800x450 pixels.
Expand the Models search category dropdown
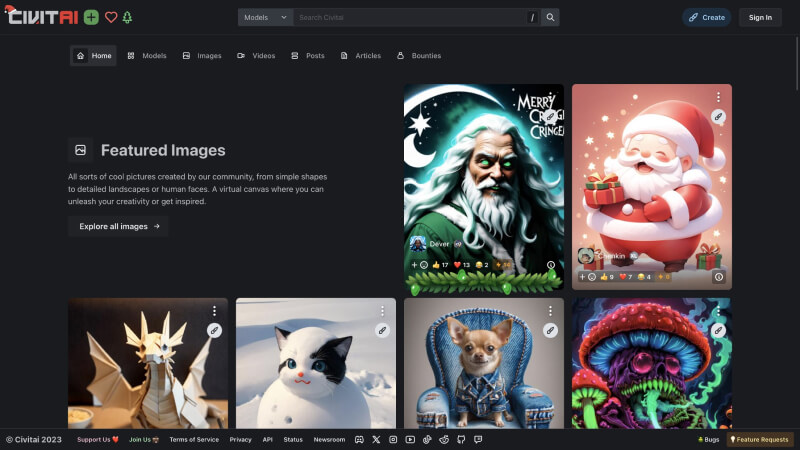coord(265,17)
